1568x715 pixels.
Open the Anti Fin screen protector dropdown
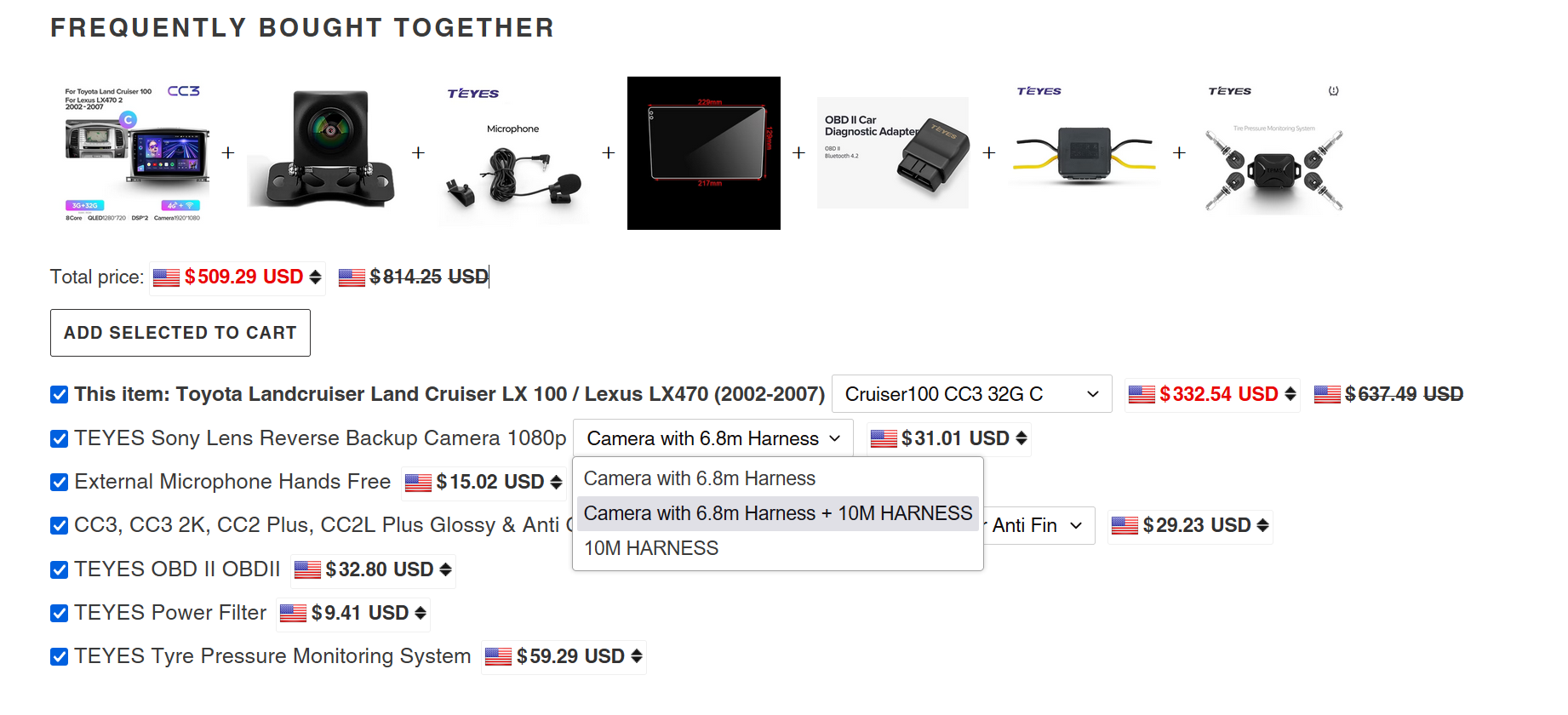1037,526
